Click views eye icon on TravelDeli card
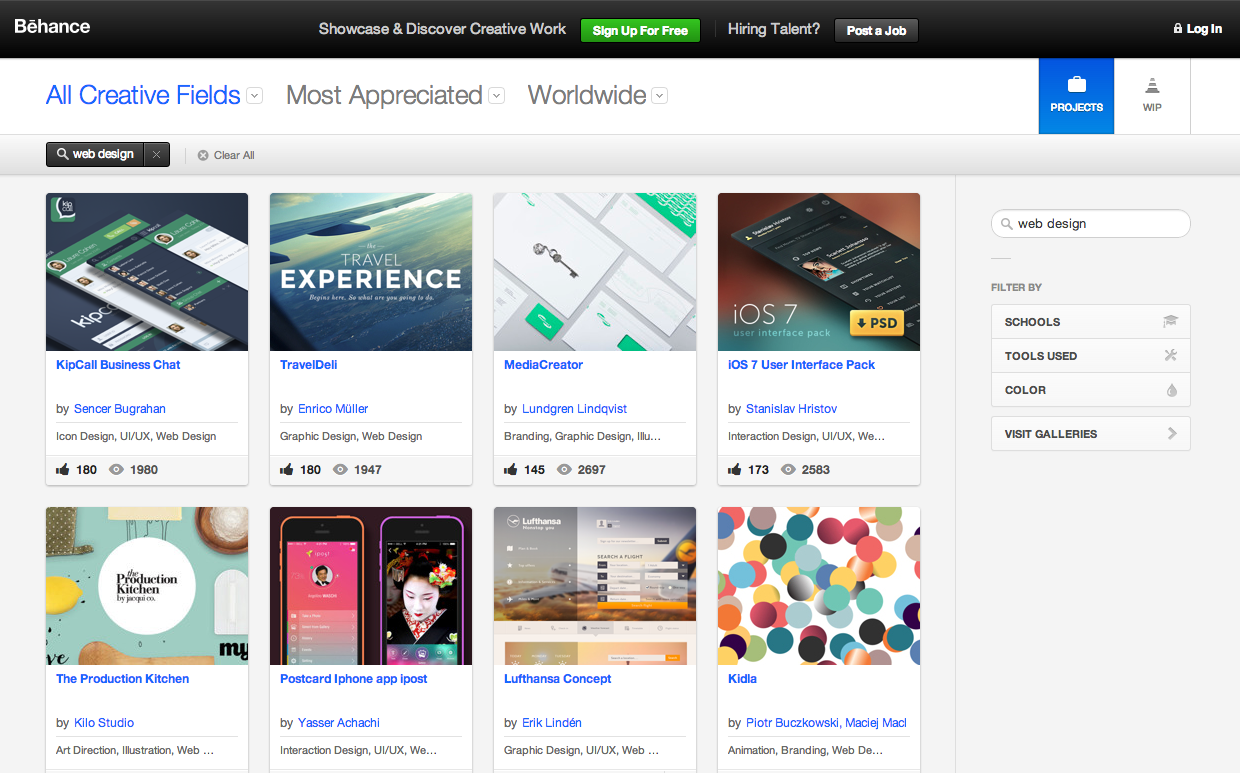Screen dimensions: 1240x773 point(340,469)
